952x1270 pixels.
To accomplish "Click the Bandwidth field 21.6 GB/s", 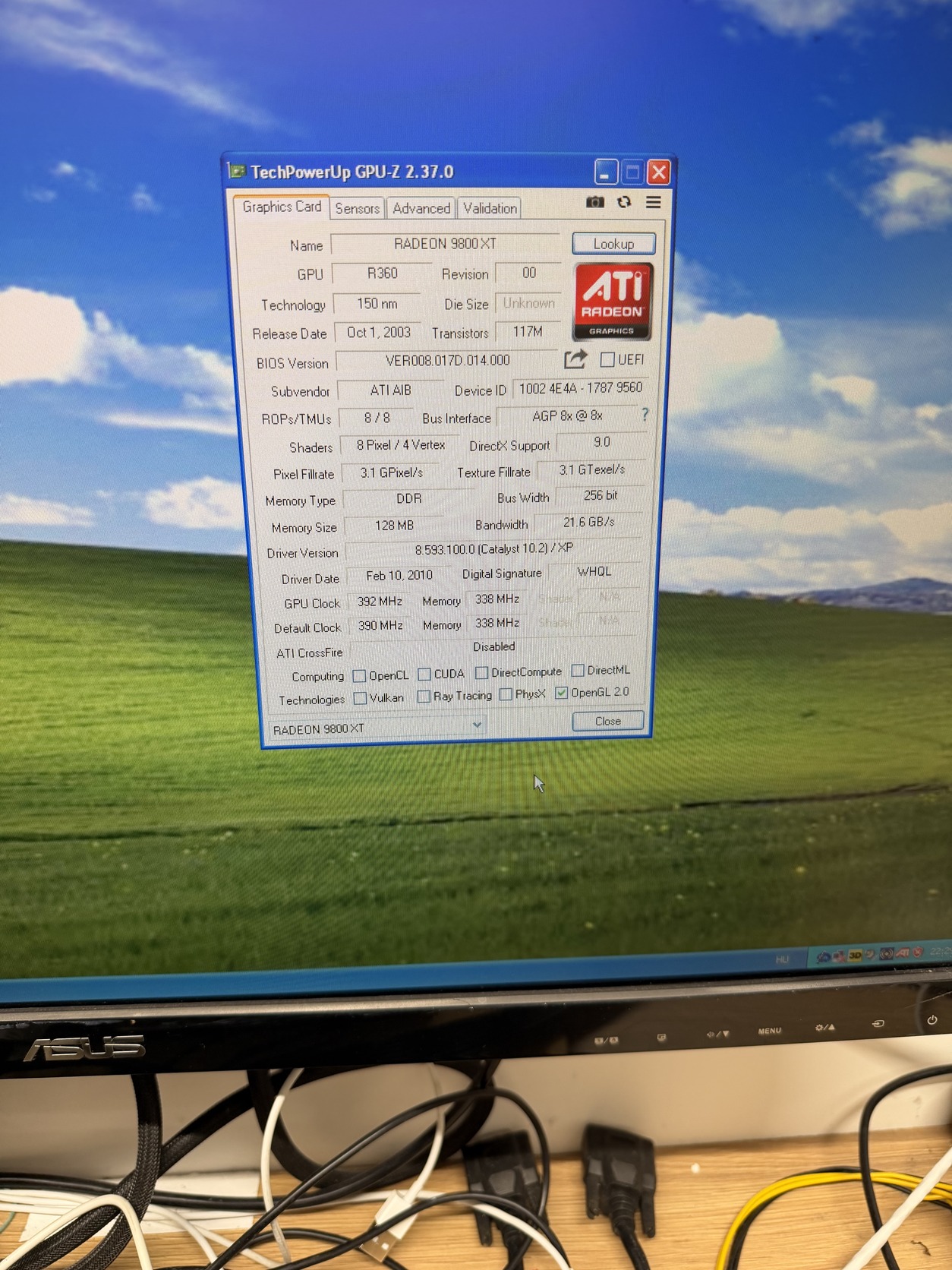I will click(x=588, y=523).
